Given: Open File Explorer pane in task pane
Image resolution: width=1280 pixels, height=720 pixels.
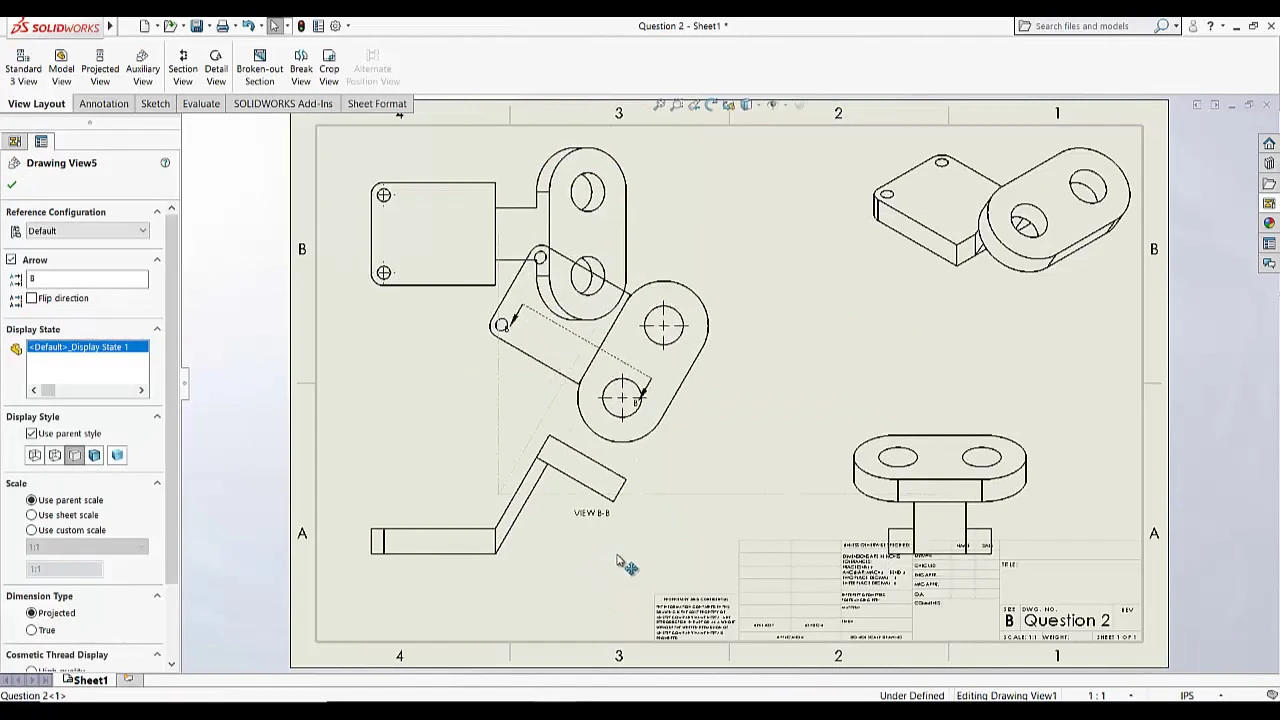Looking at the screenshot, I should [1269, 184].
